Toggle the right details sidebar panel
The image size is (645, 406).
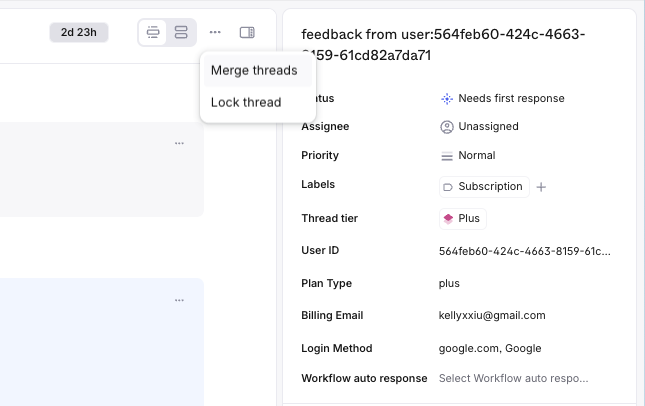[x=247, y=32]
